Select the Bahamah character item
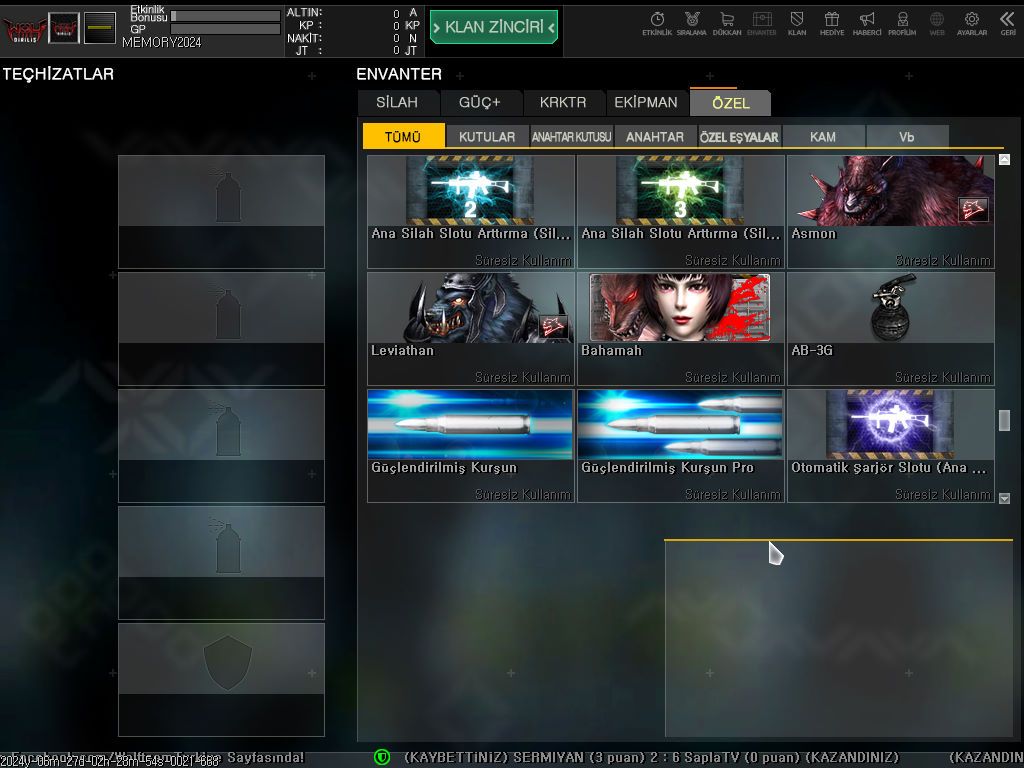 click(x=680, y=329)
